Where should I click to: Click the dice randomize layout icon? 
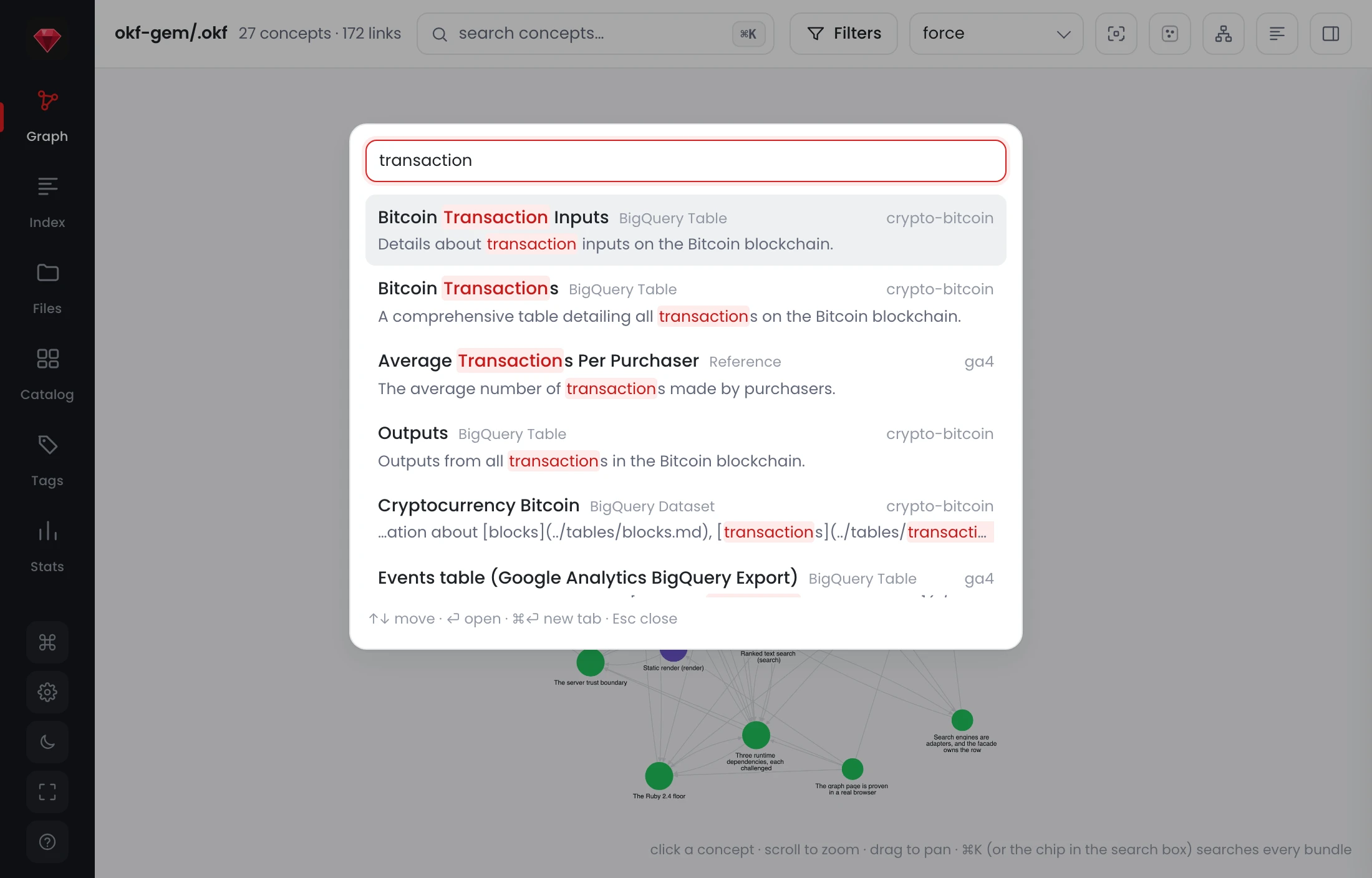tap(1170, 34)
